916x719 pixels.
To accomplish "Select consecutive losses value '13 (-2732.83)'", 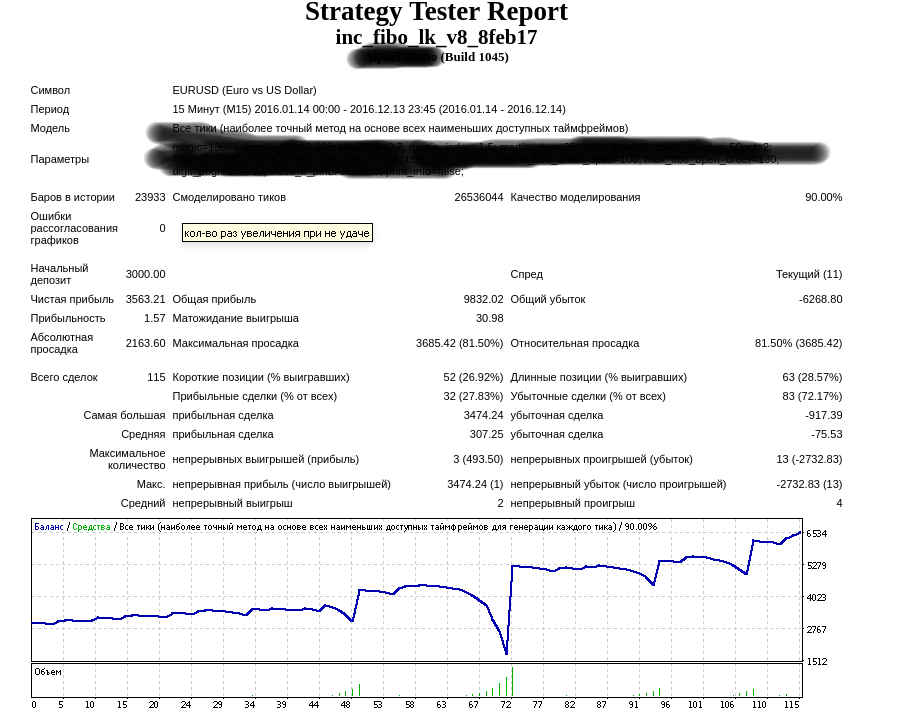I will coord(809,460).
